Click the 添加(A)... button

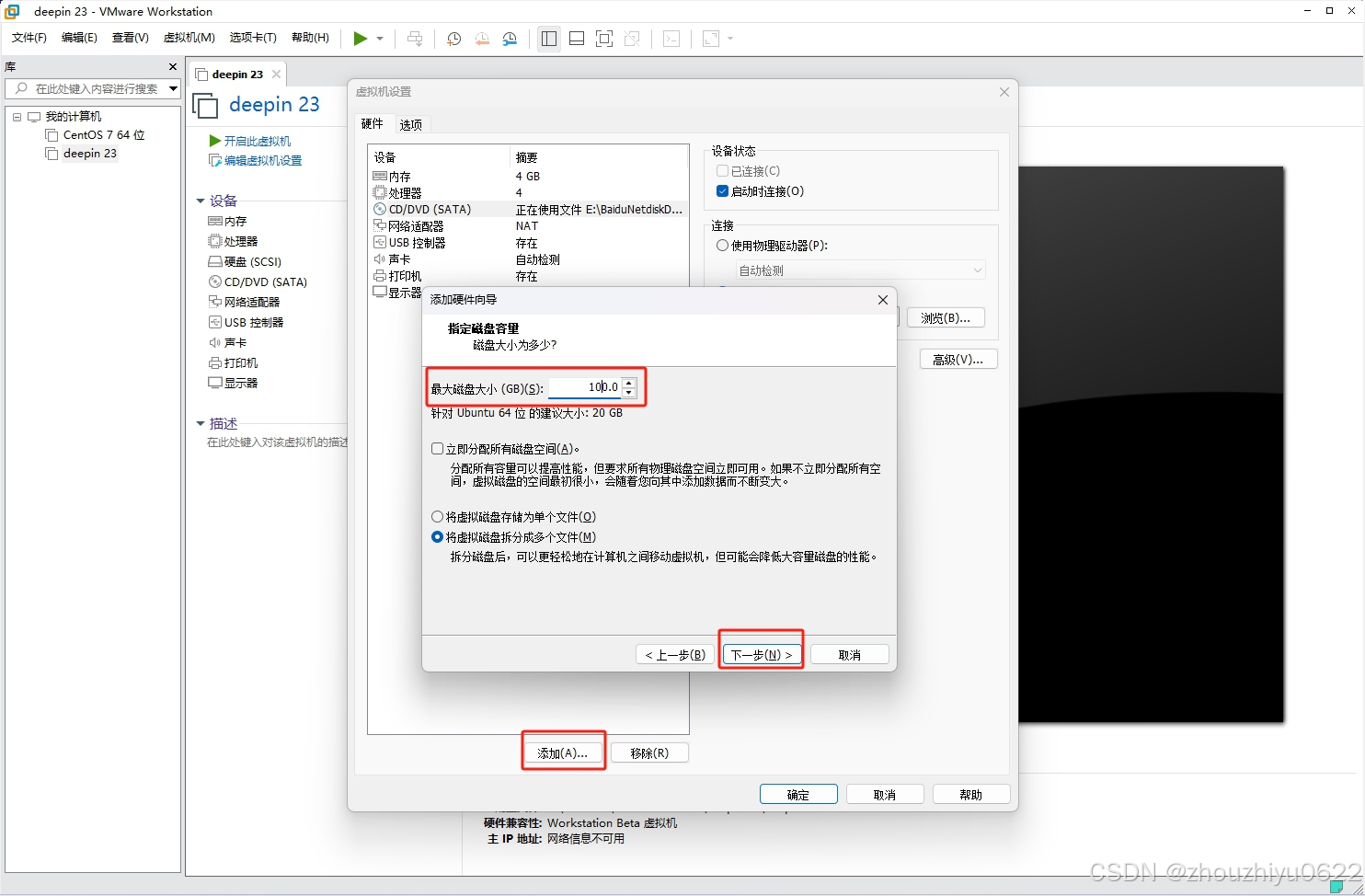(563, 753)
